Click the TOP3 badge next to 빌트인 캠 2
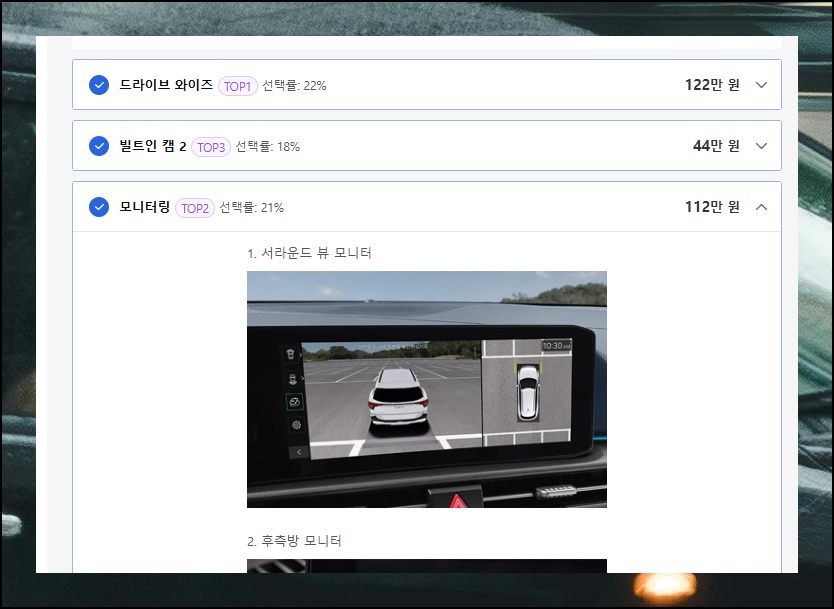Image resolution: width=834 pixels, height=609 pixels. point(211,147)
